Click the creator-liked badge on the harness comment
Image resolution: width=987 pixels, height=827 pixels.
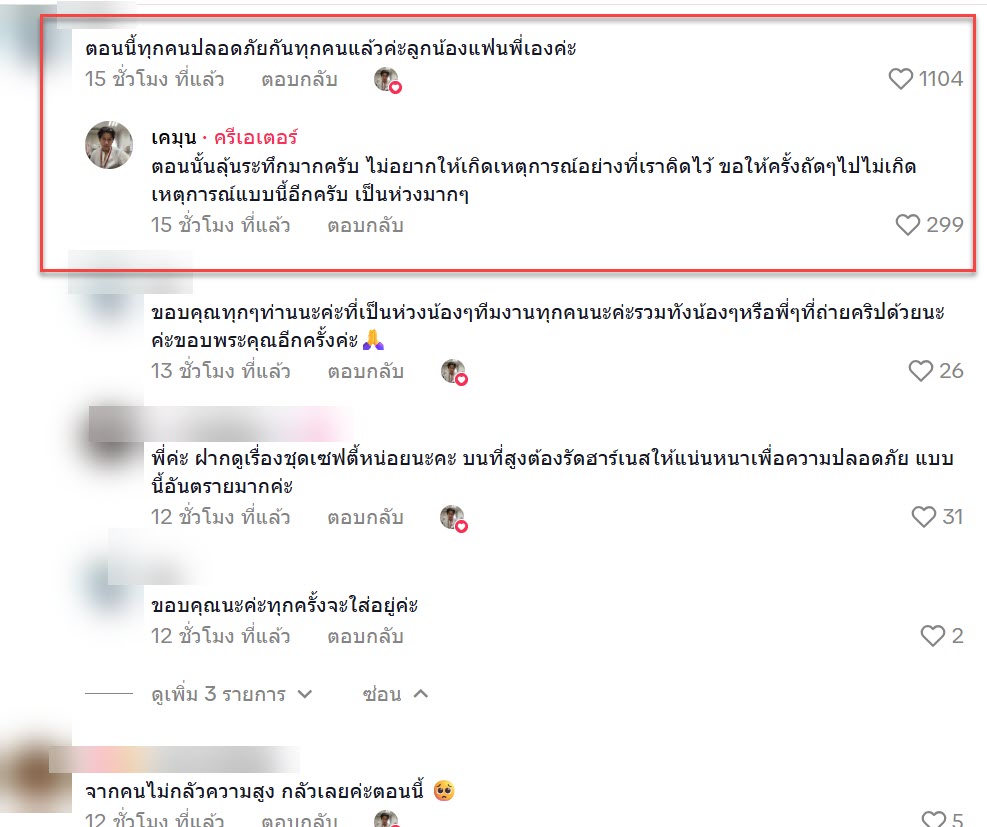[x=453, y=518]
